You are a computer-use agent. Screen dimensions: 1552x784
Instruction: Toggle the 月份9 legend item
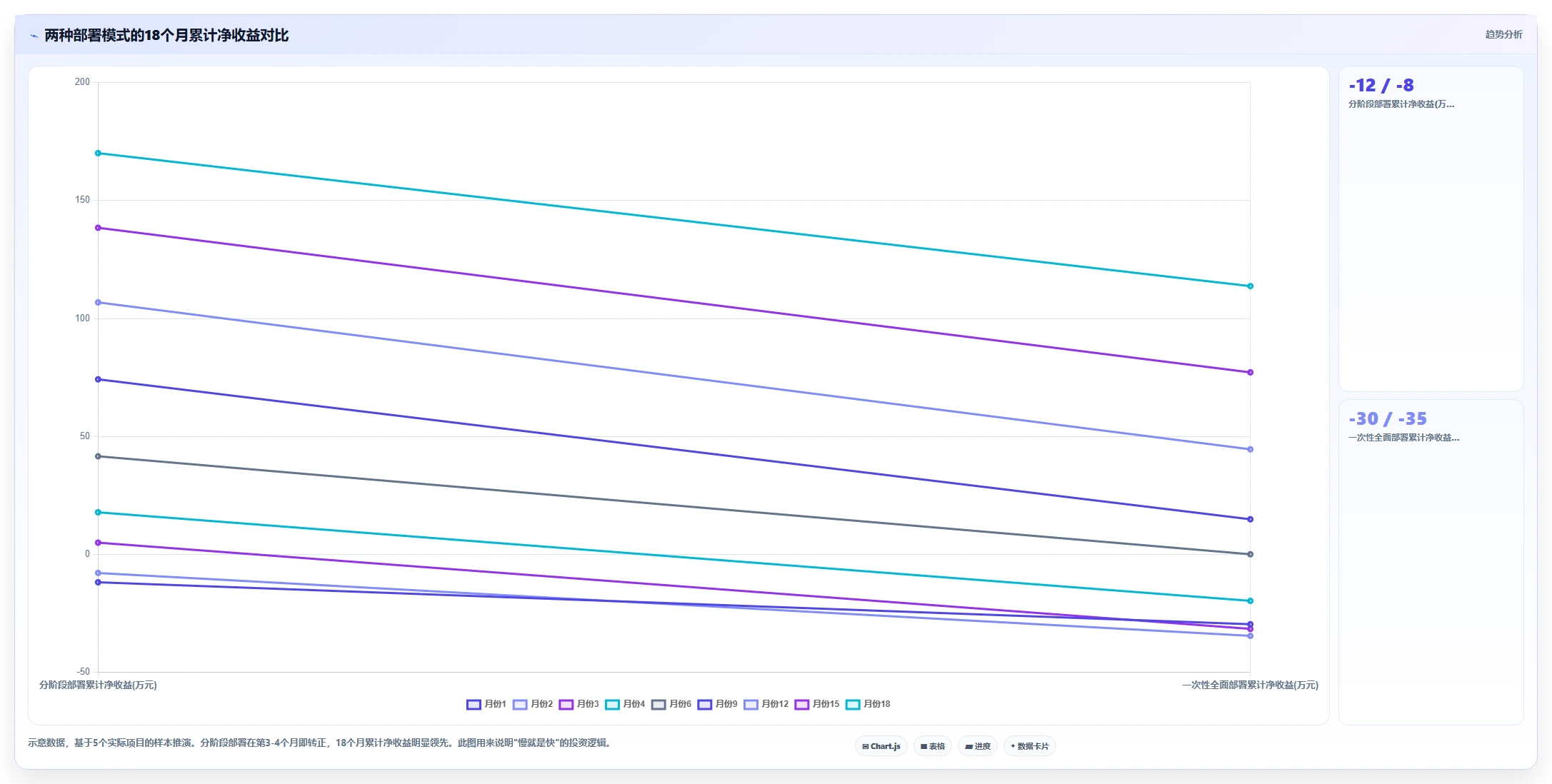(x=718, y=704)
